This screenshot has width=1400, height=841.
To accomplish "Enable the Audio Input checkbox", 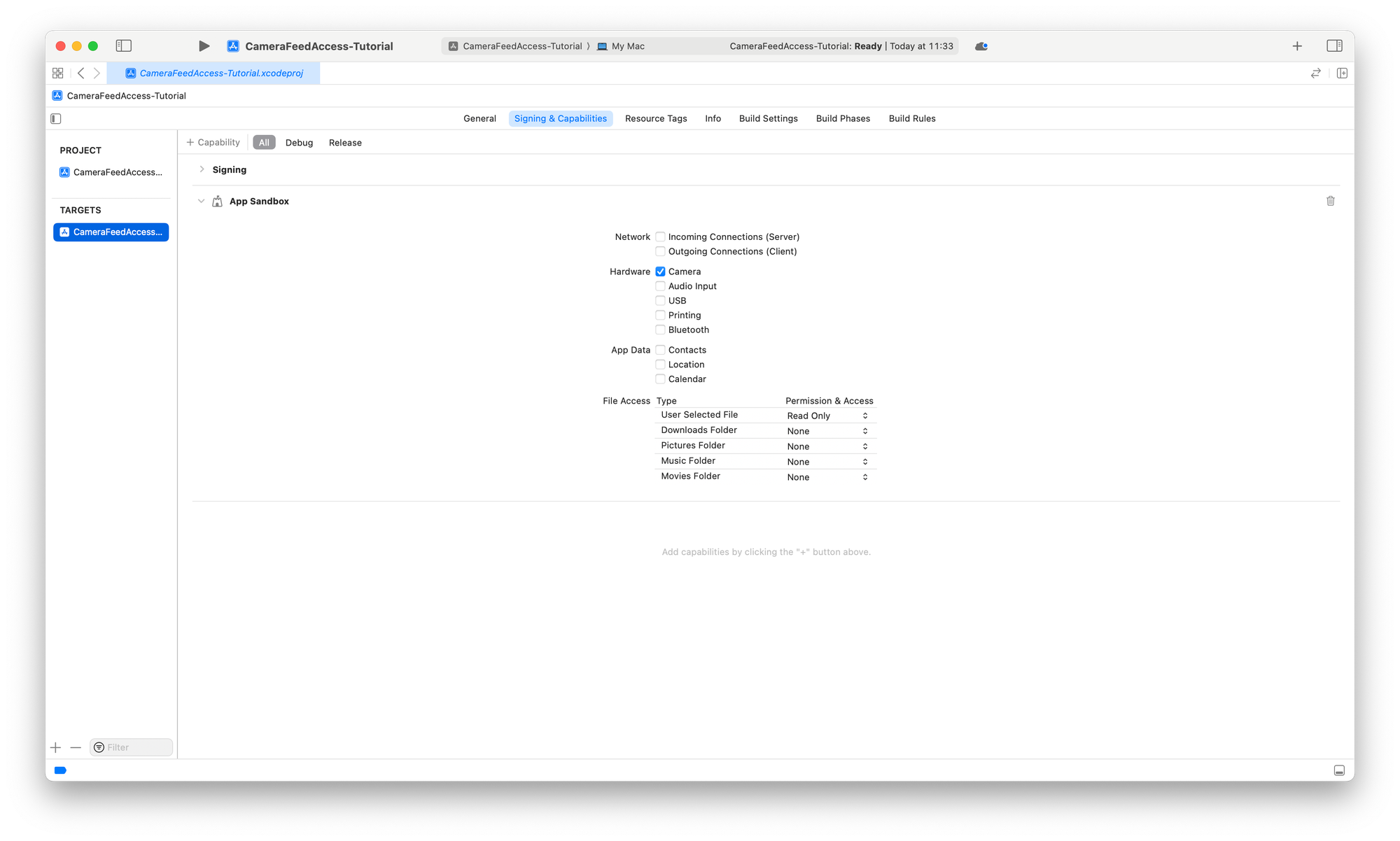I will (x=660, y=286).
